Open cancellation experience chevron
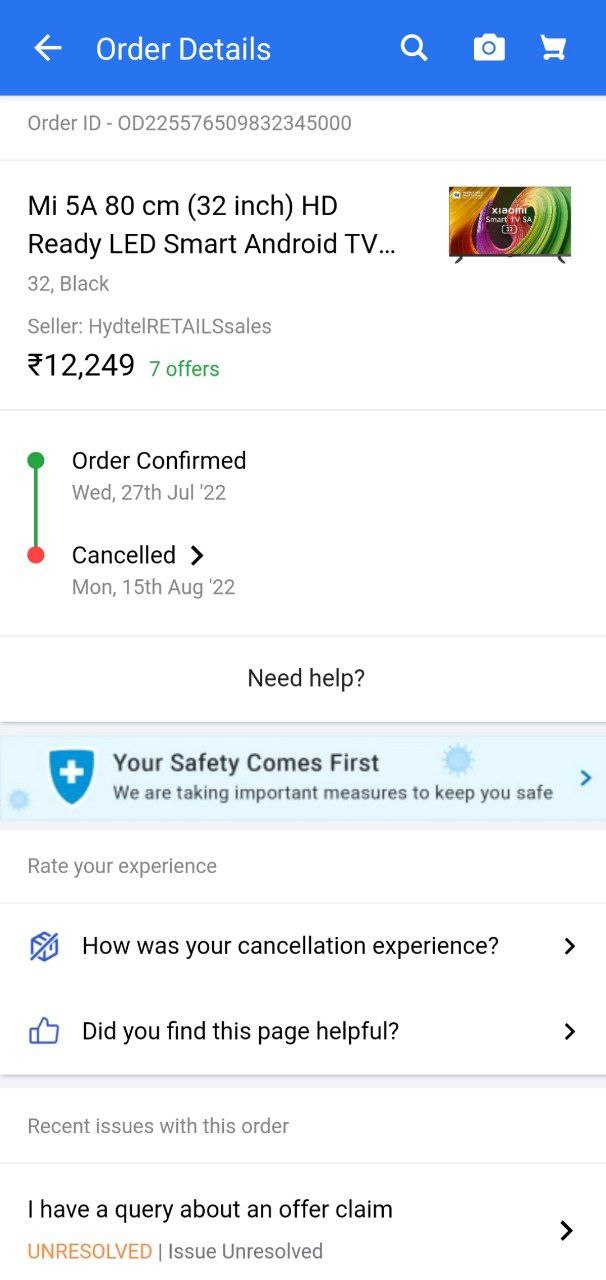The height and width of the screenshot is (1280, 606). point(569,946)
